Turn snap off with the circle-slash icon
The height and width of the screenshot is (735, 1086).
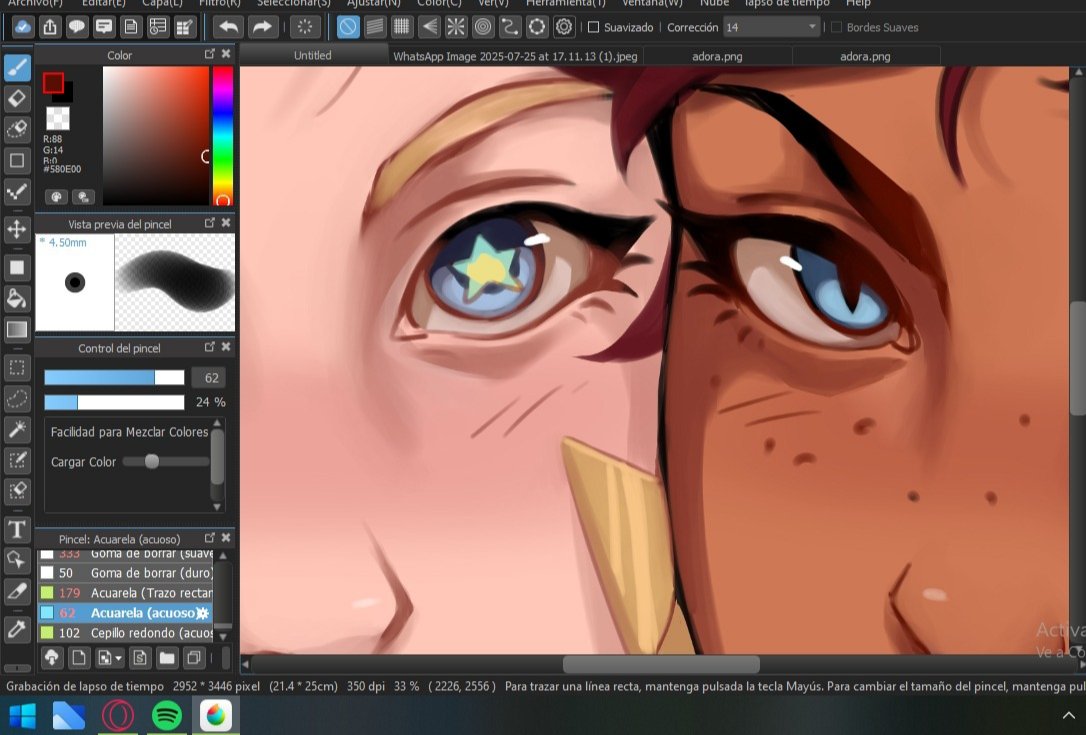tap(348, 27)
